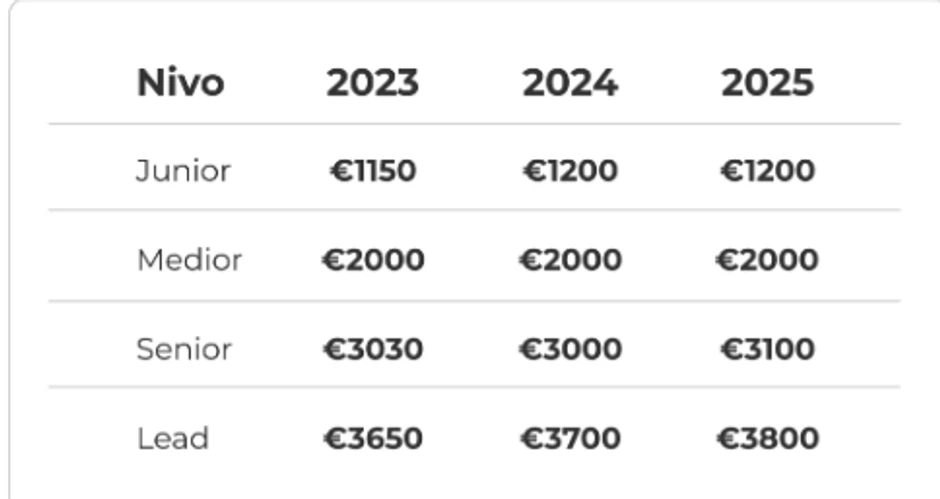This screenshot has height=499, width=940.
Task: Click the Junior 2025 salary cell
Action: point(767,171)
